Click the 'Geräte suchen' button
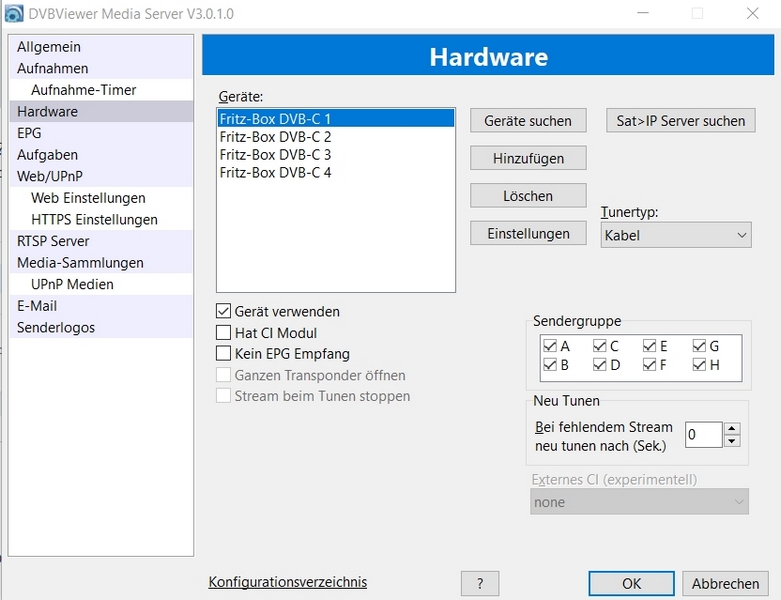This screenshot has width=781, height=600. 528,120
